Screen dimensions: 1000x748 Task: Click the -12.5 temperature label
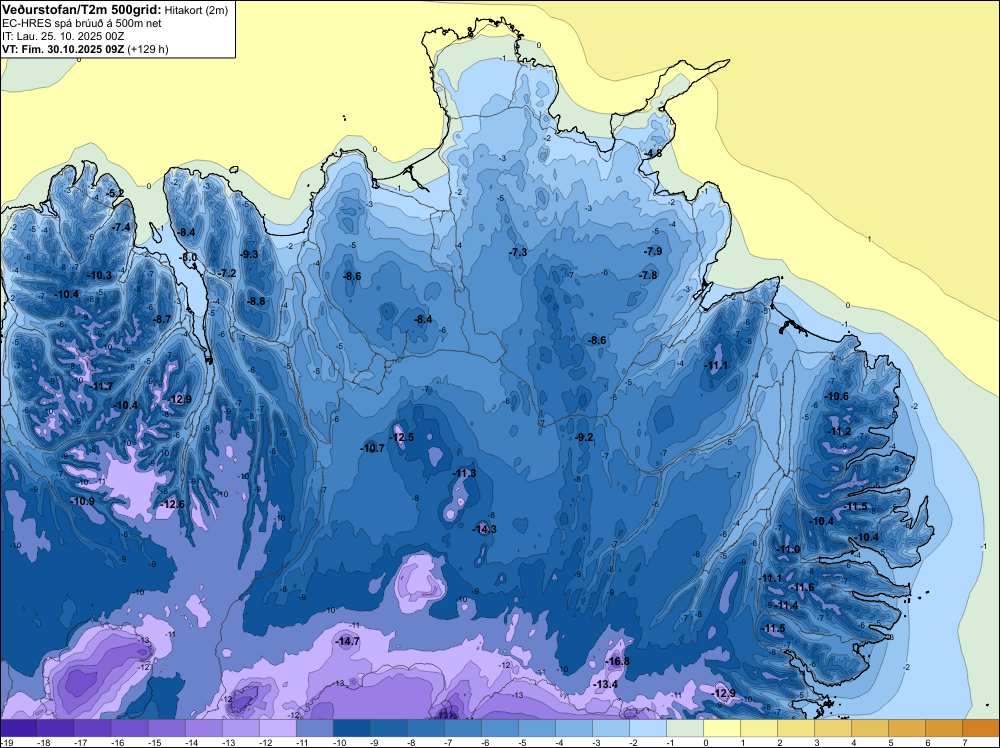[402, 437]
